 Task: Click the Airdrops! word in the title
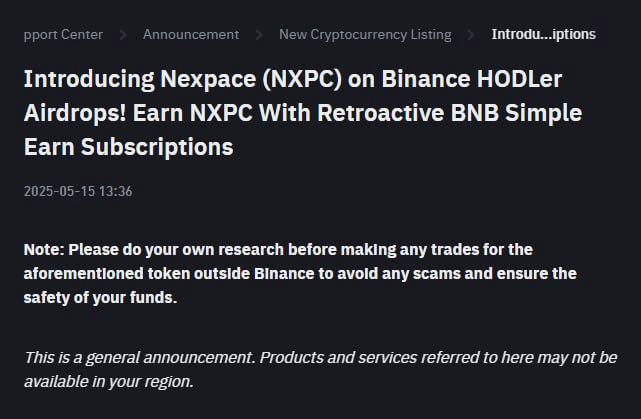pos(75,113)
